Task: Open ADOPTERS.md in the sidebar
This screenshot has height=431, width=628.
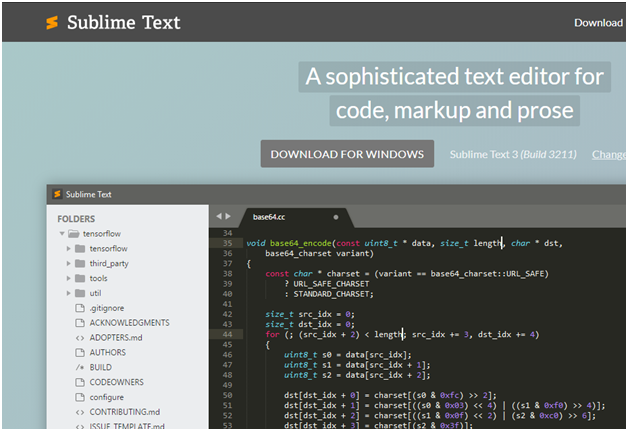Action: (116, 338)
